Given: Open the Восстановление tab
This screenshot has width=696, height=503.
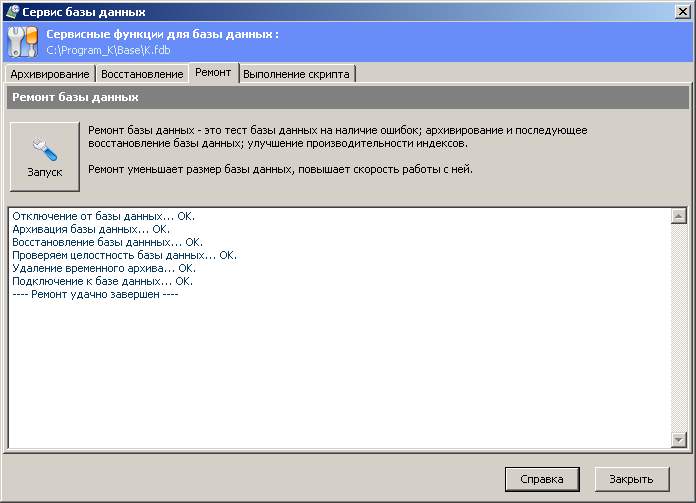Looking at the screenshot, I should [x=143, y=74].
